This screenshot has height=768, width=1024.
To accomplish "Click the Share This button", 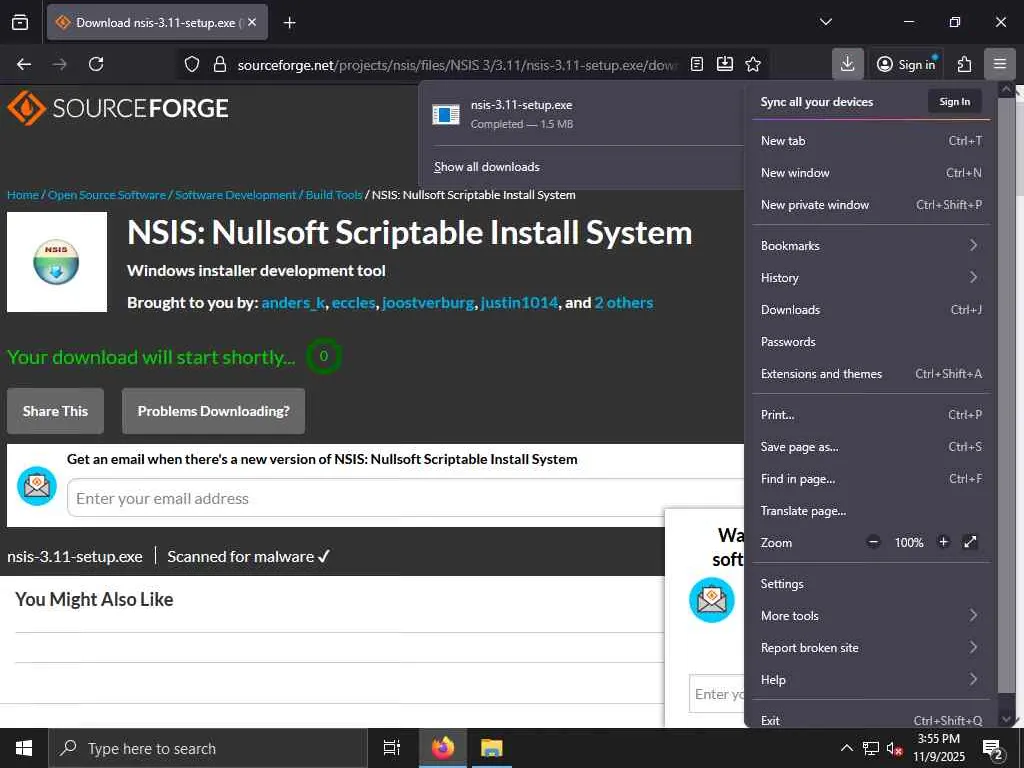I will coord(56,411).
